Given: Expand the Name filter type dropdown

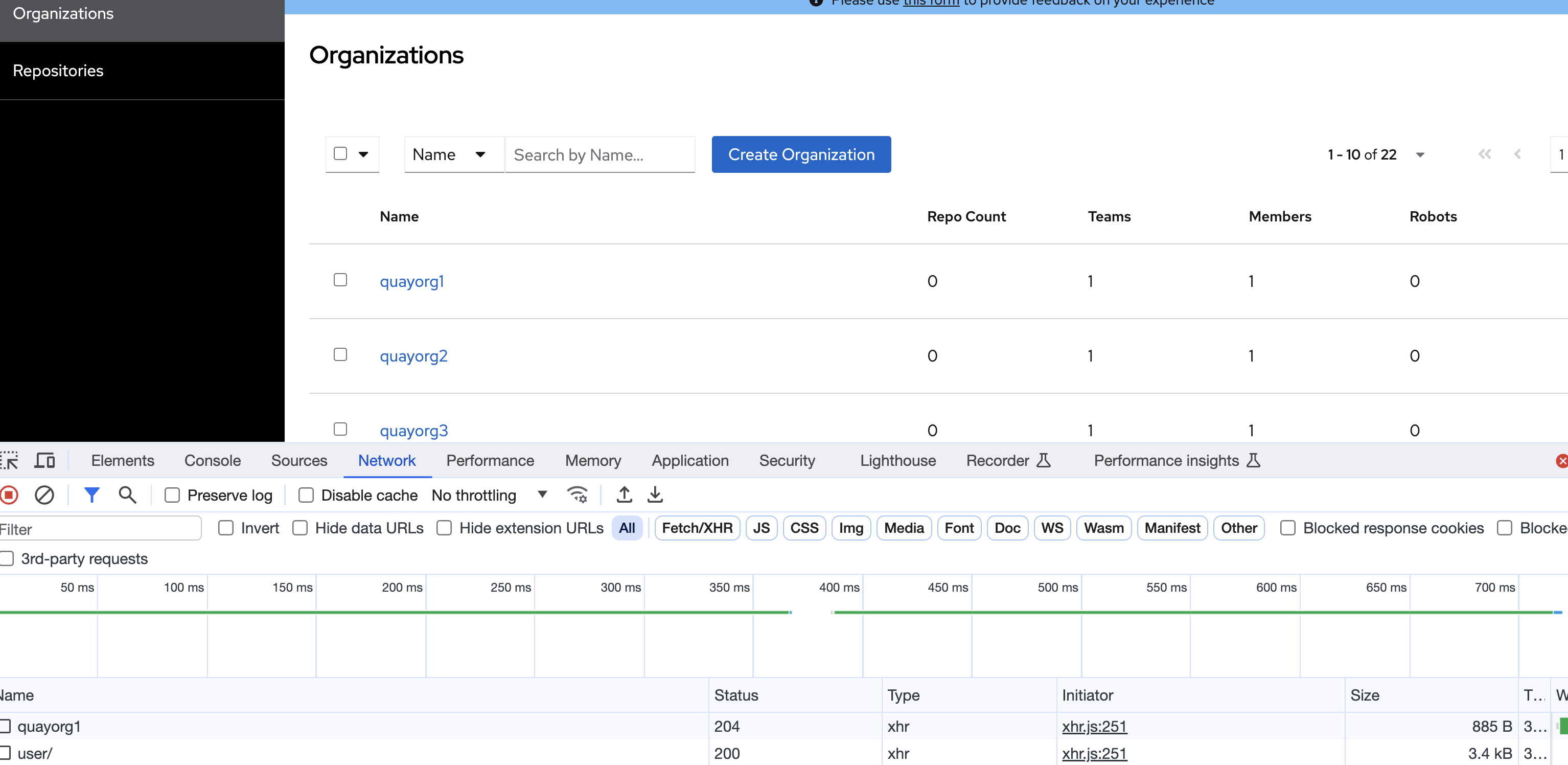Looking at the screenshot, I should [x=449, y=155].
